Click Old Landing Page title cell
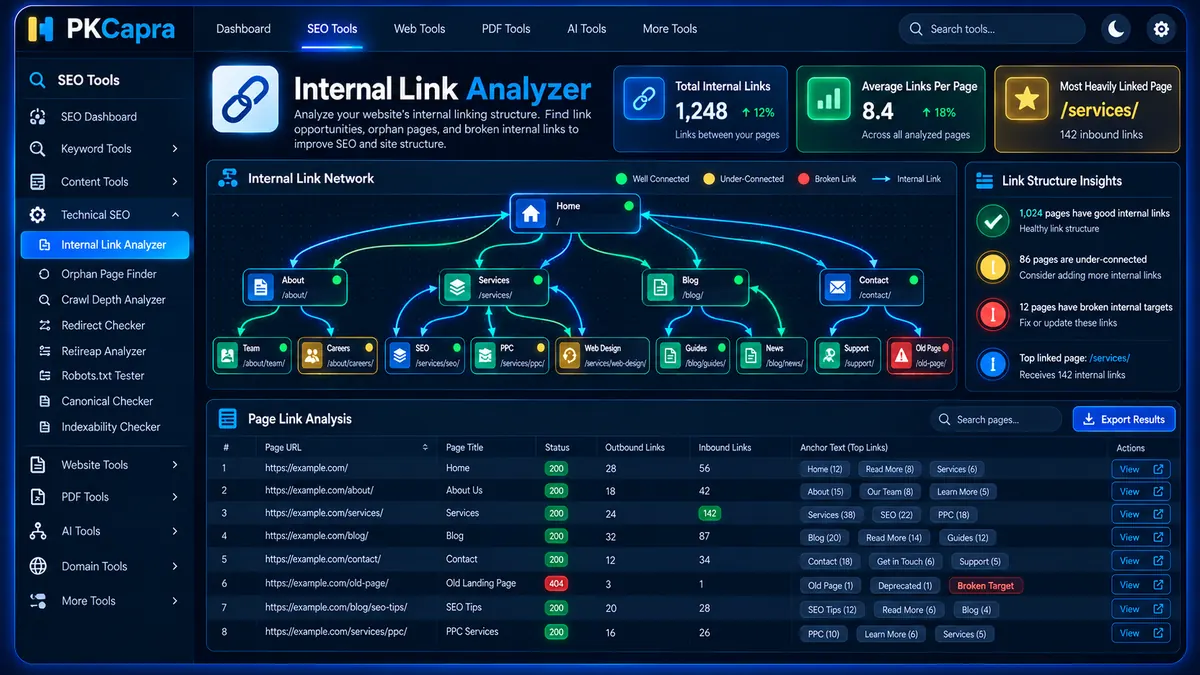The image size is (1200, 675). pos(481,583)
